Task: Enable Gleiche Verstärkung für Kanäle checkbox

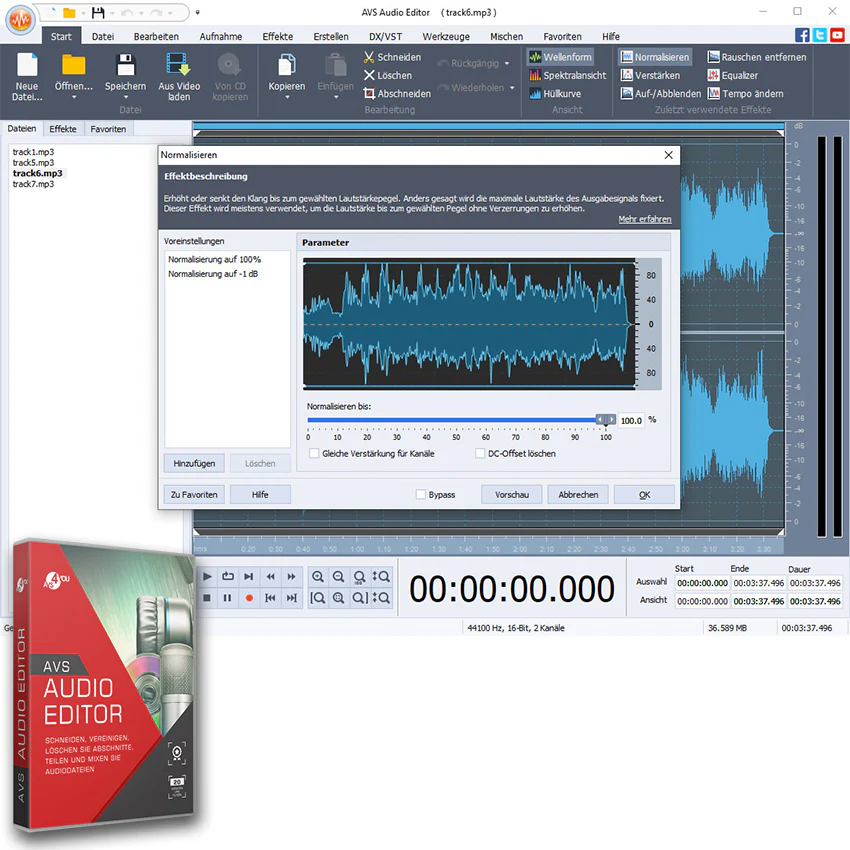Action: tap(314, 453)
